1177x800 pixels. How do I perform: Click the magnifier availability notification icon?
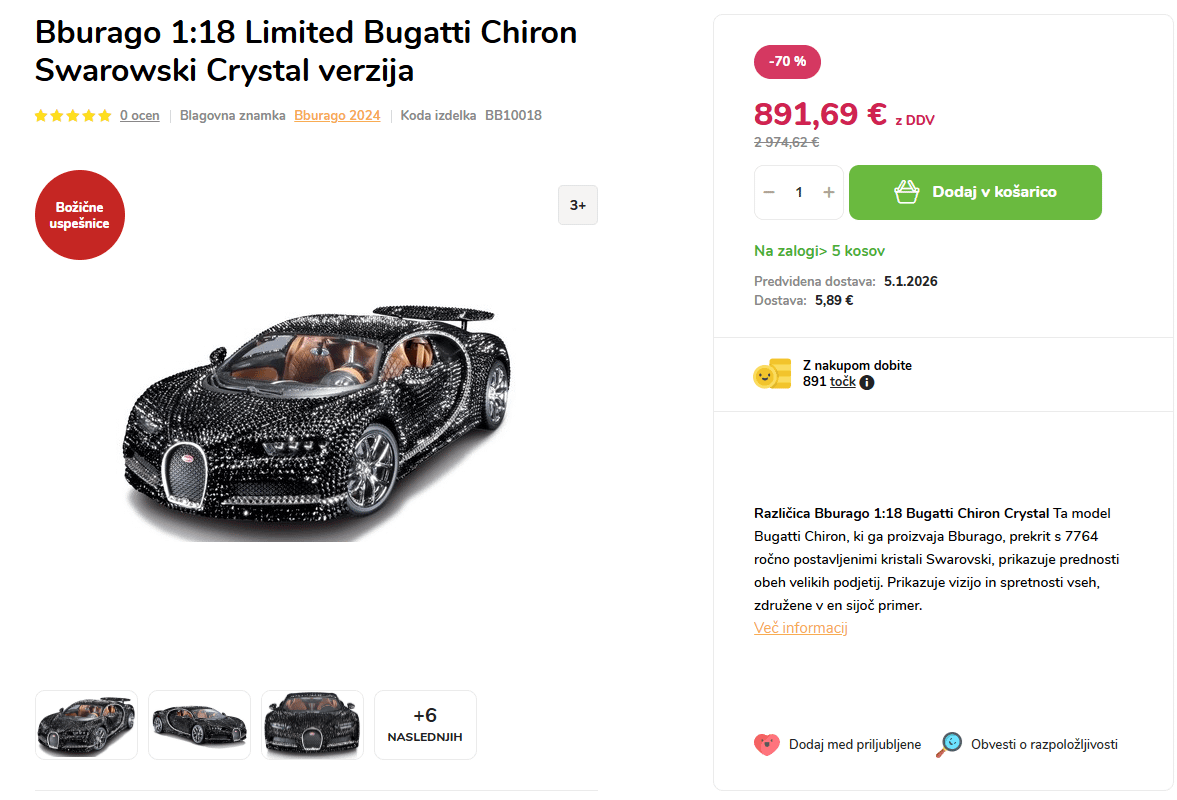(x=949, y=745)
